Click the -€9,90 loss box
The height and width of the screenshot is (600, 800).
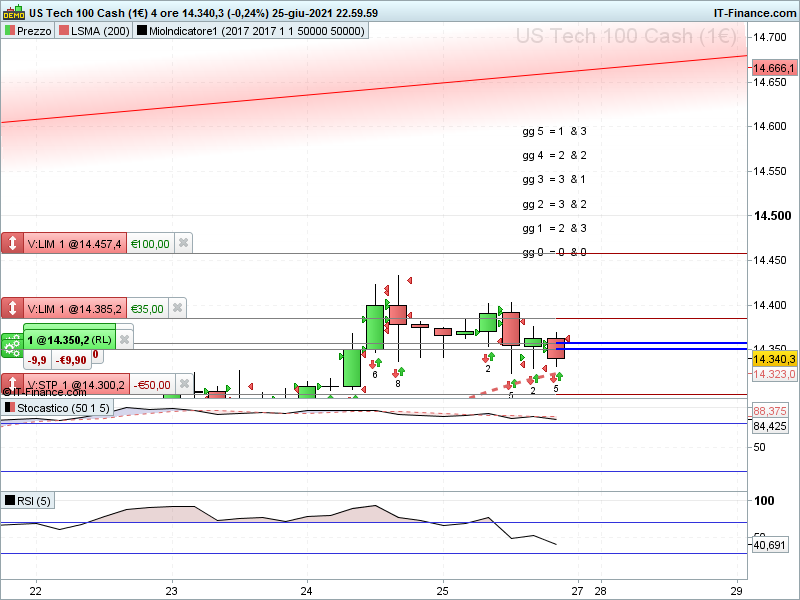pyautogui.click(x=71, y=360)
